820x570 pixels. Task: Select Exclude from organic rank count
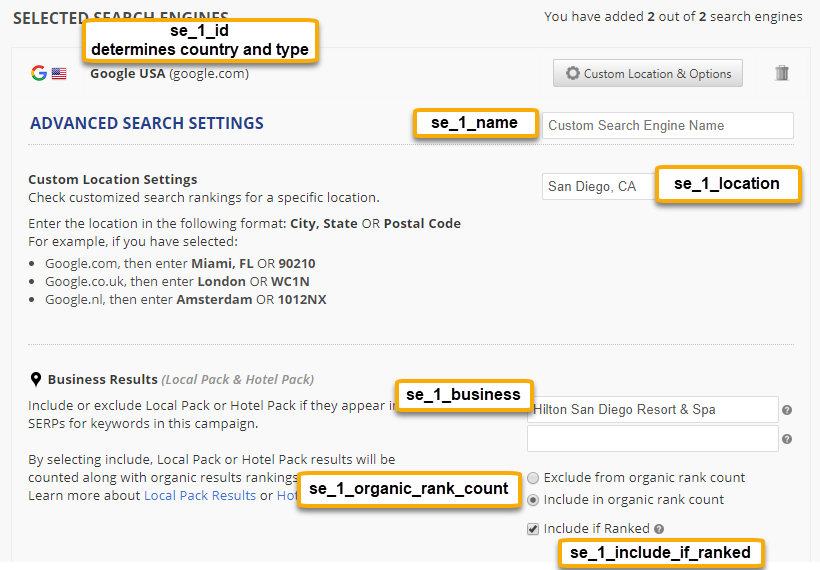pyautogui.click(x=534, y=478)
